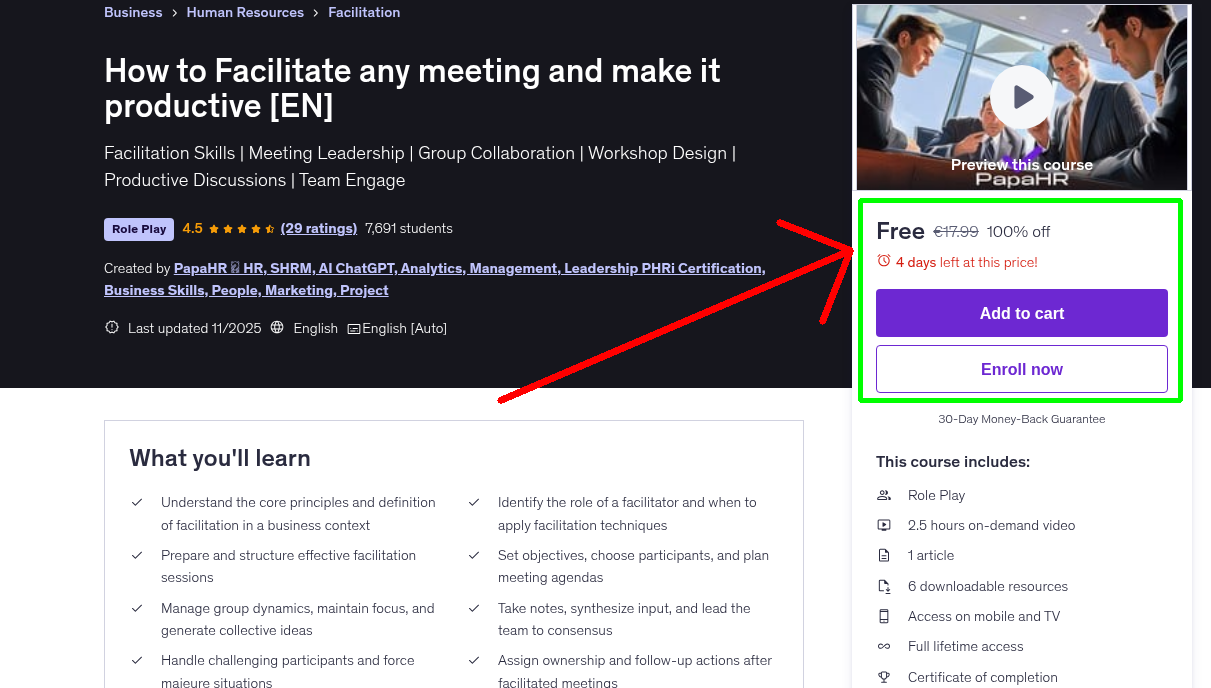Click the downloadable resources icon
The height and width of the screenshot is (688, 1211).
[x=884, y=586]
